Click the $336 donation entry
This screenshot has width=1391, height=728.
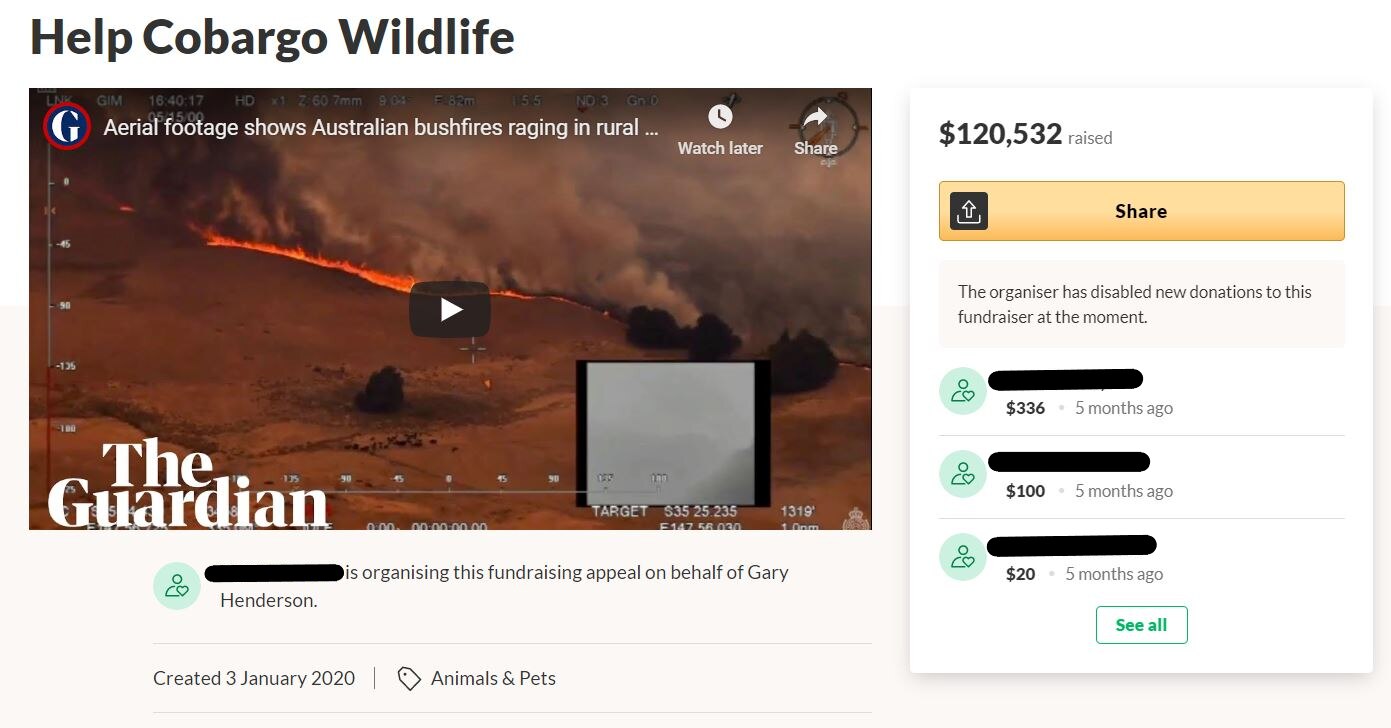pos(1025,407)
